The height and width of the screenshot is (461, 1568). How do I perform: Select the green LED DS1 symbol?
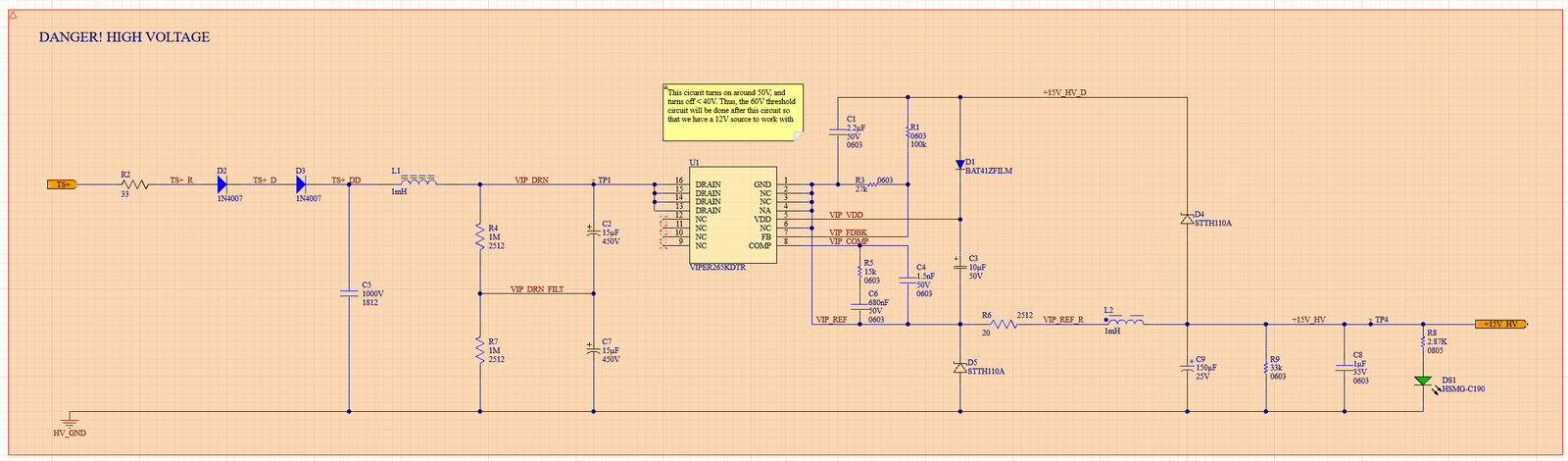point(1422,380)
